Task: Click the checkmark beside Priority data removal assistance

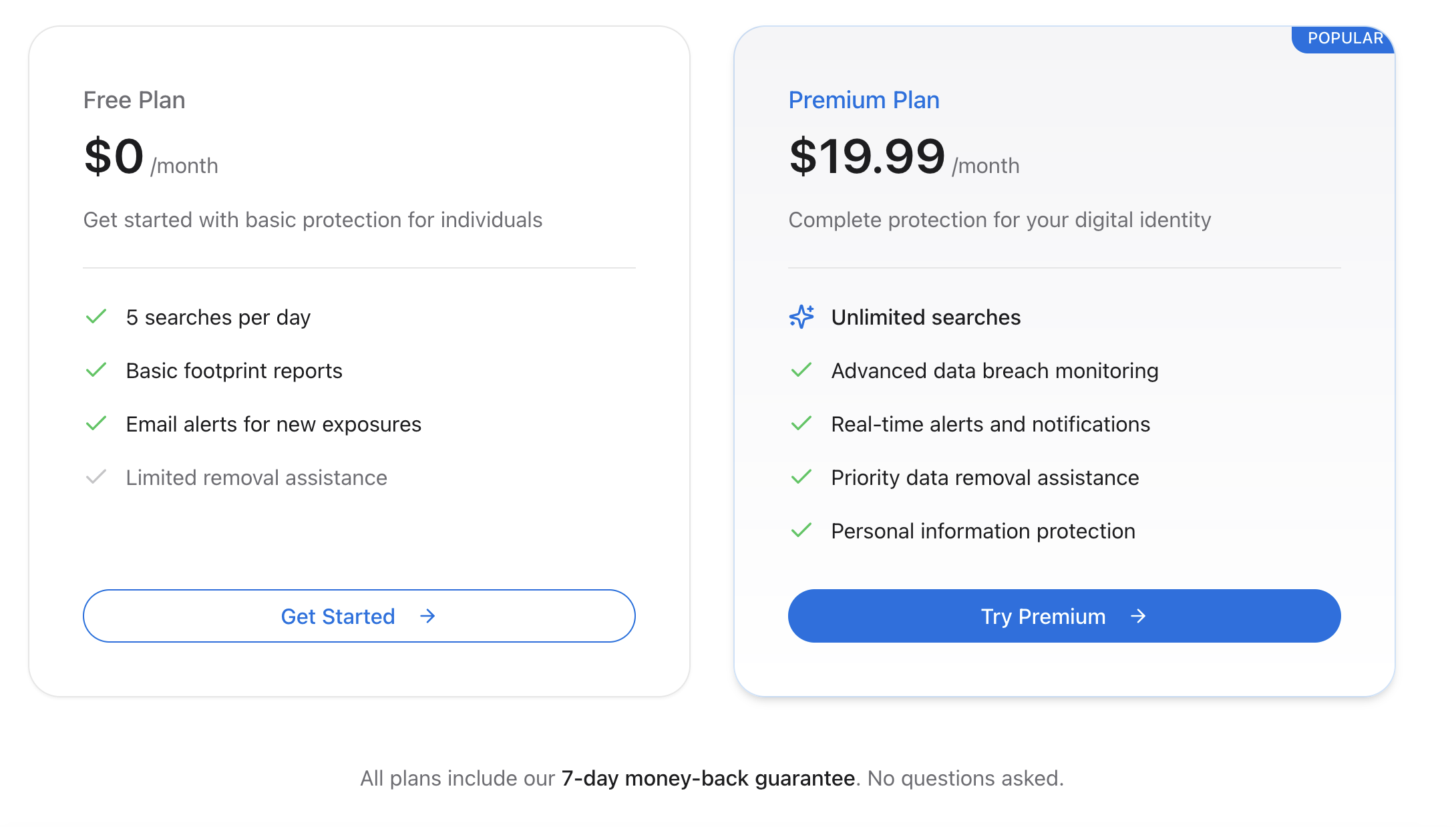Action: [x=801, y=477]
